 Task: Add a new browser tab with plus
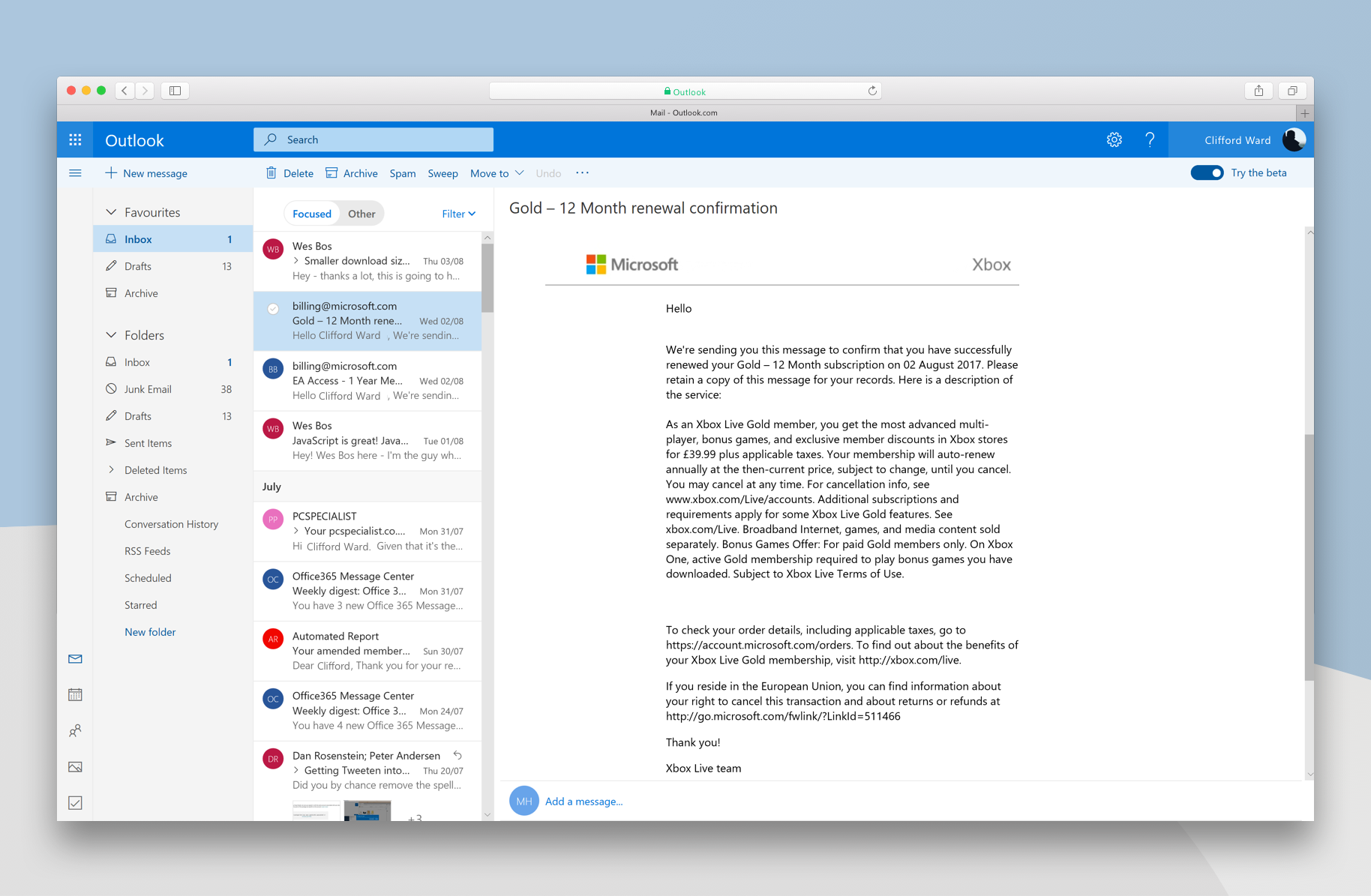coord(1305,113)
